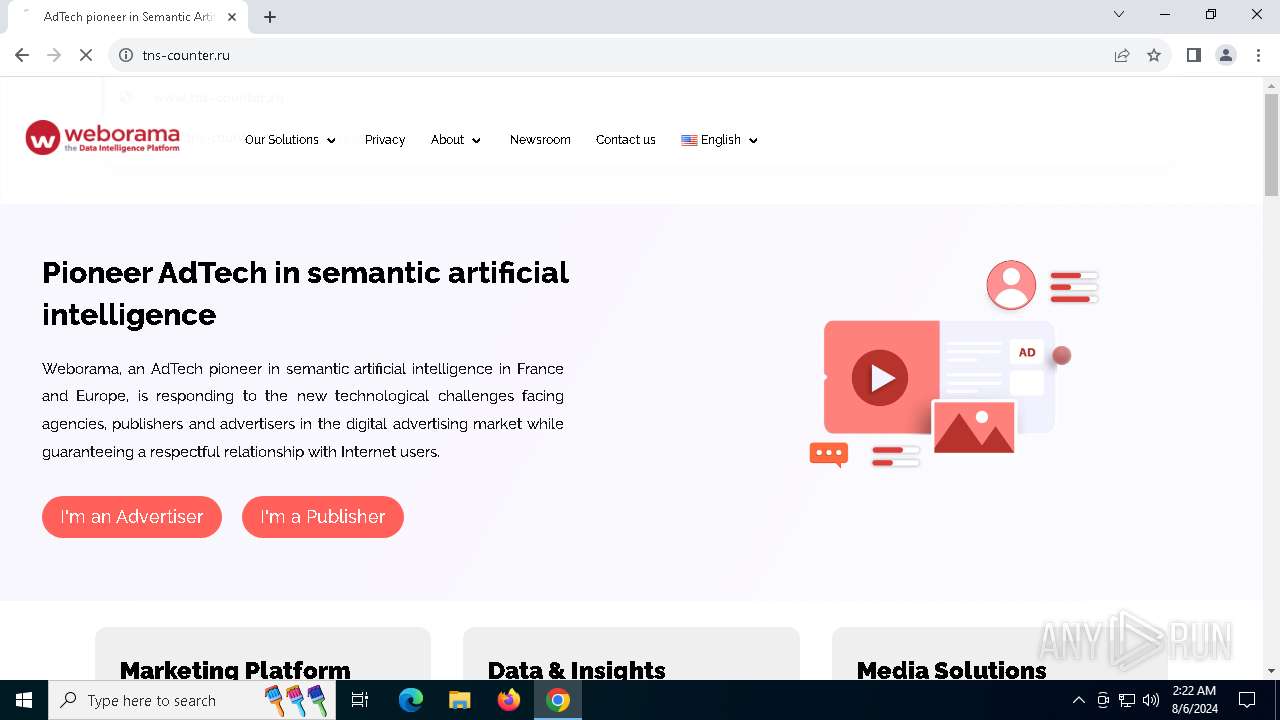1280x720 pixels.
Task: Click the page vertical scrollbar thumb
Action: coord(1271,145)
